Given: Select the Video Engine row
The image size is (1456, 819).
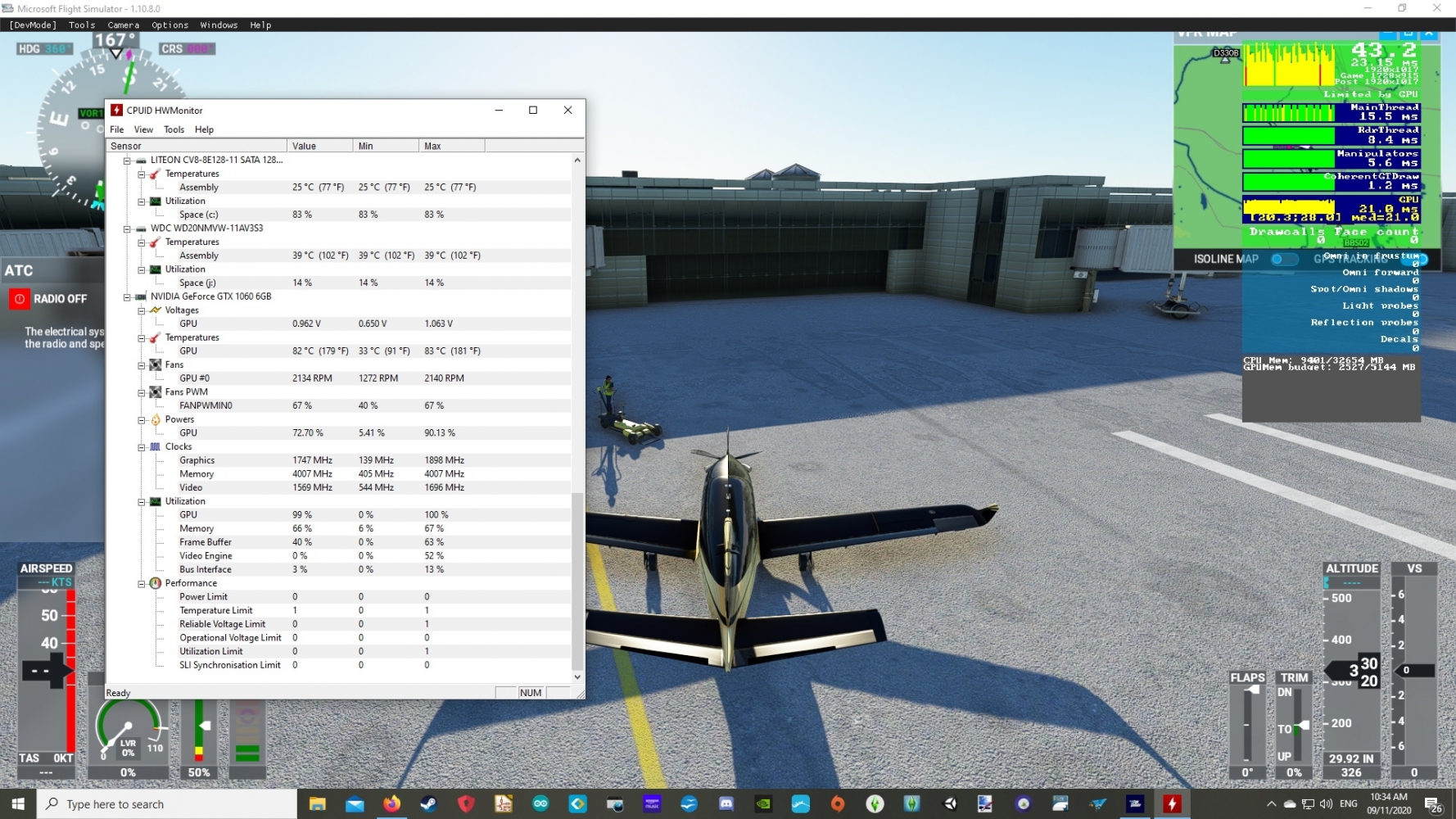Looking at the screenshot, I should tap(339, 556).
